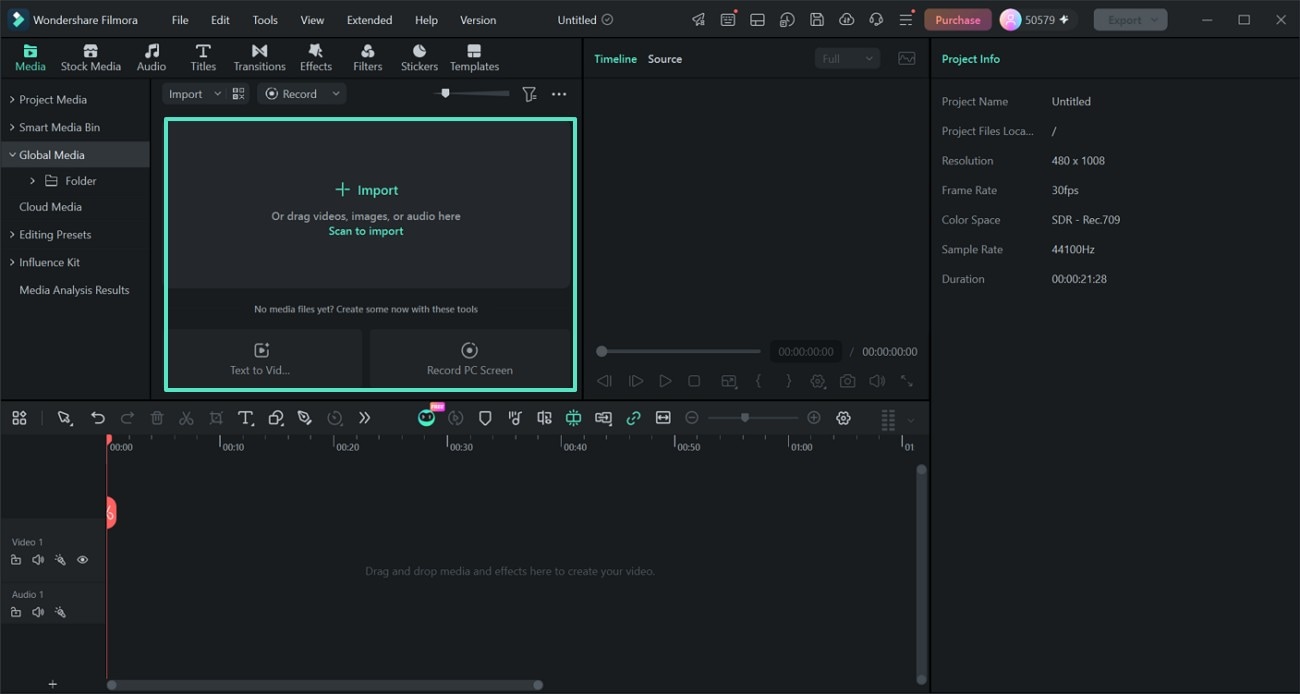Go to the Stickers tab
Viewport: 1300px width, 694px height.
pyautogui.click(x=419, y=58)
